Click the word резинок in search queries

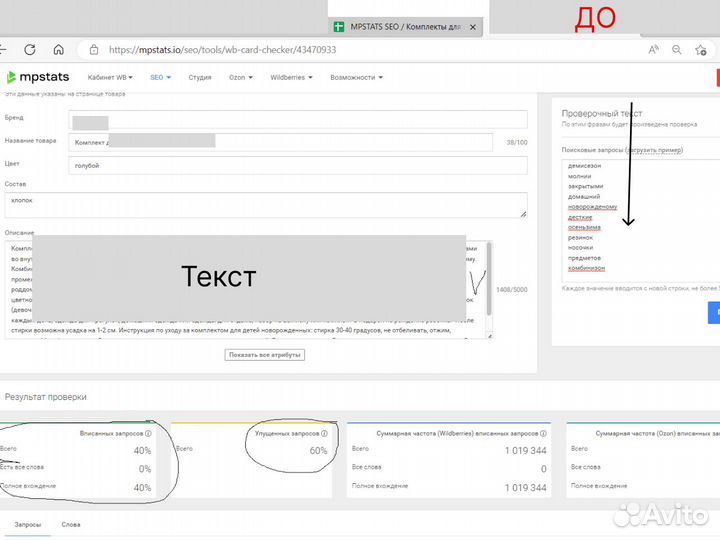580,238
